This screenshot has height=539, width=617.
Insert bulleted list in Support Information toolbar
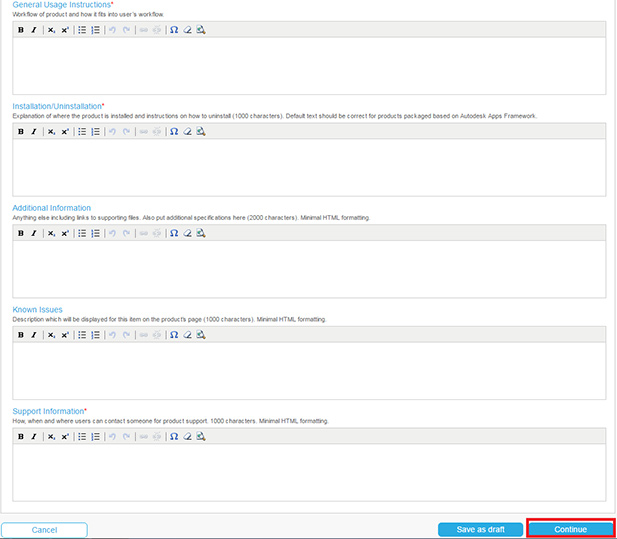pyautogui.click(x=82, y=436)
